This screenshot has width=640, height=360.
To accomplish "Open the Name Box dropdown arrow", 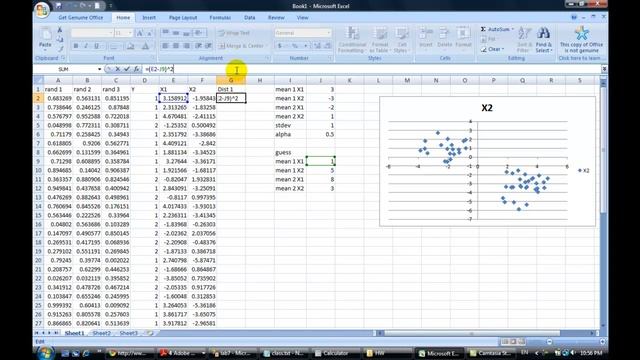I will [99, 69].
